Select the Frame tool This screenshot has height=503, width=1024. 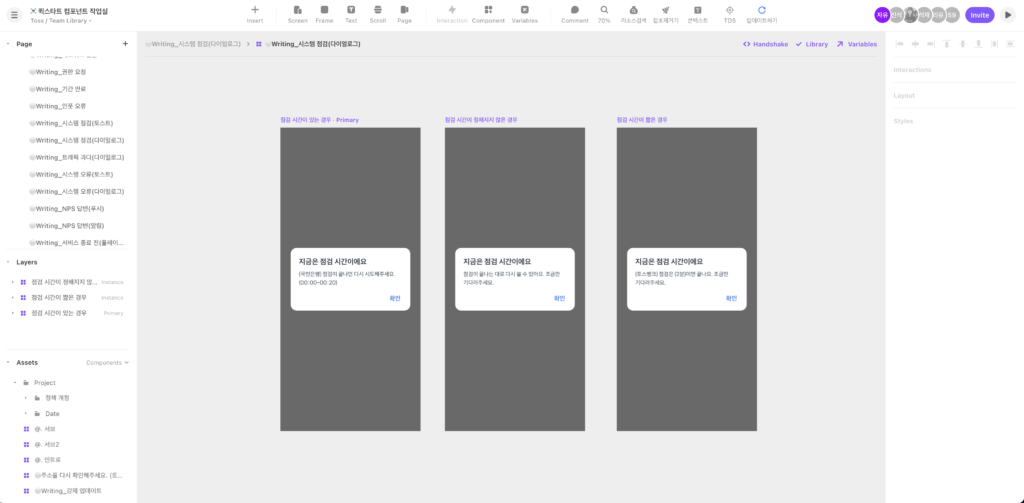[325, 14]
